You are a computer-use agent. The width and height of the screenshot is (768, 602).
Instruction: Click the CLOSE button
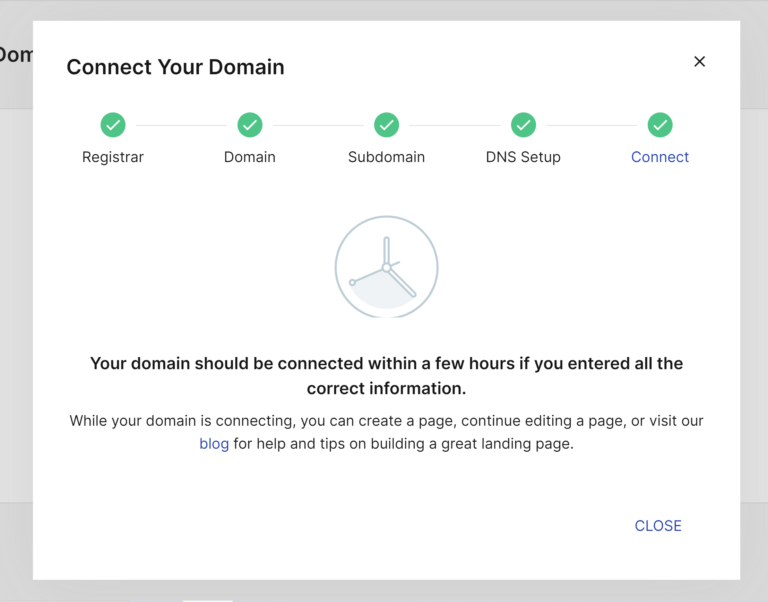658,526
